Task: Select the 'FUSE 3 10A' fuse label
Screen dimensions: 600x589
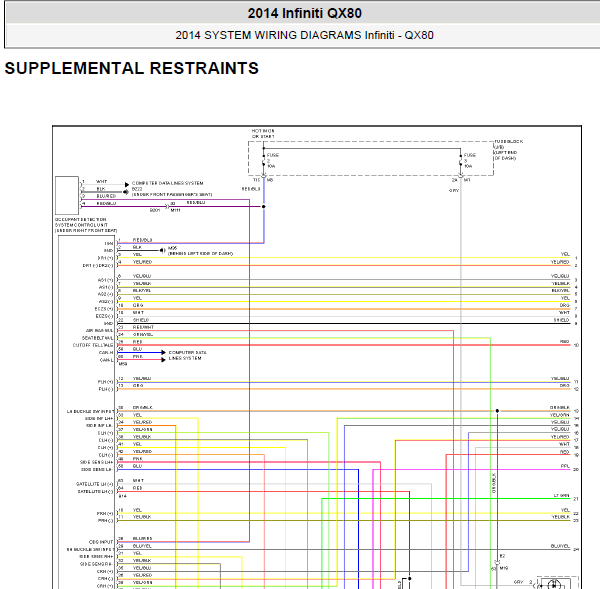Action: [470, 161]
